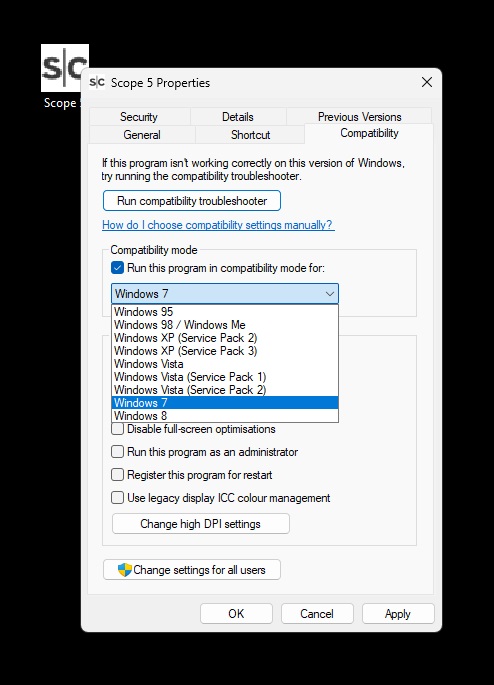Choose Windows 8 from the dropdown list

[x=225, y=416]
